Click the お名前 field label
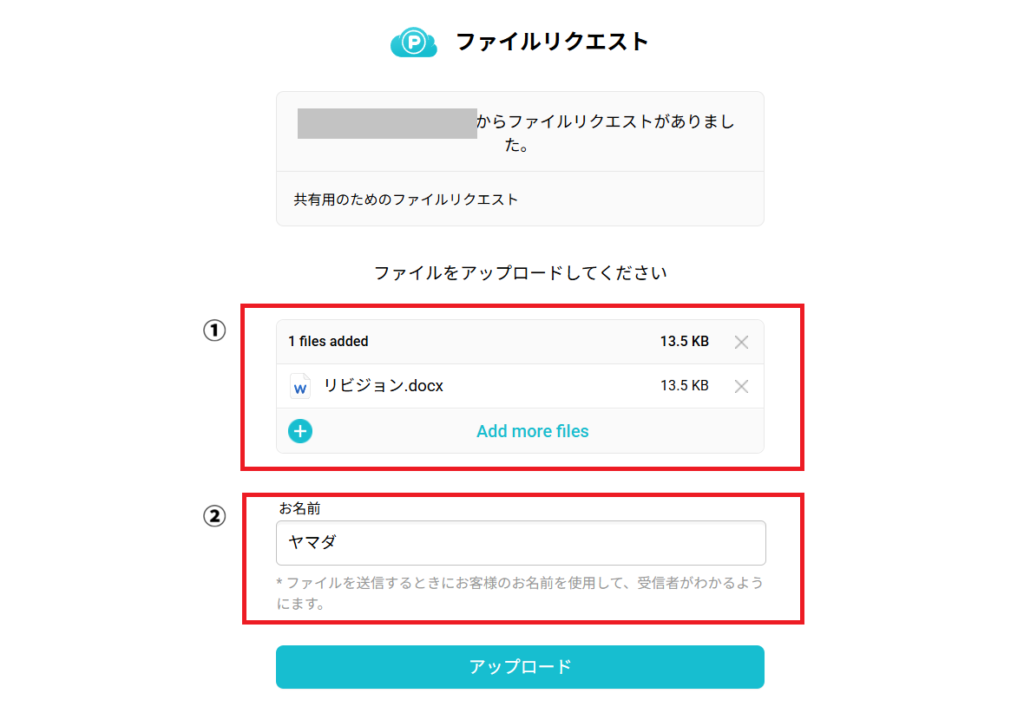 pos(300,509)
